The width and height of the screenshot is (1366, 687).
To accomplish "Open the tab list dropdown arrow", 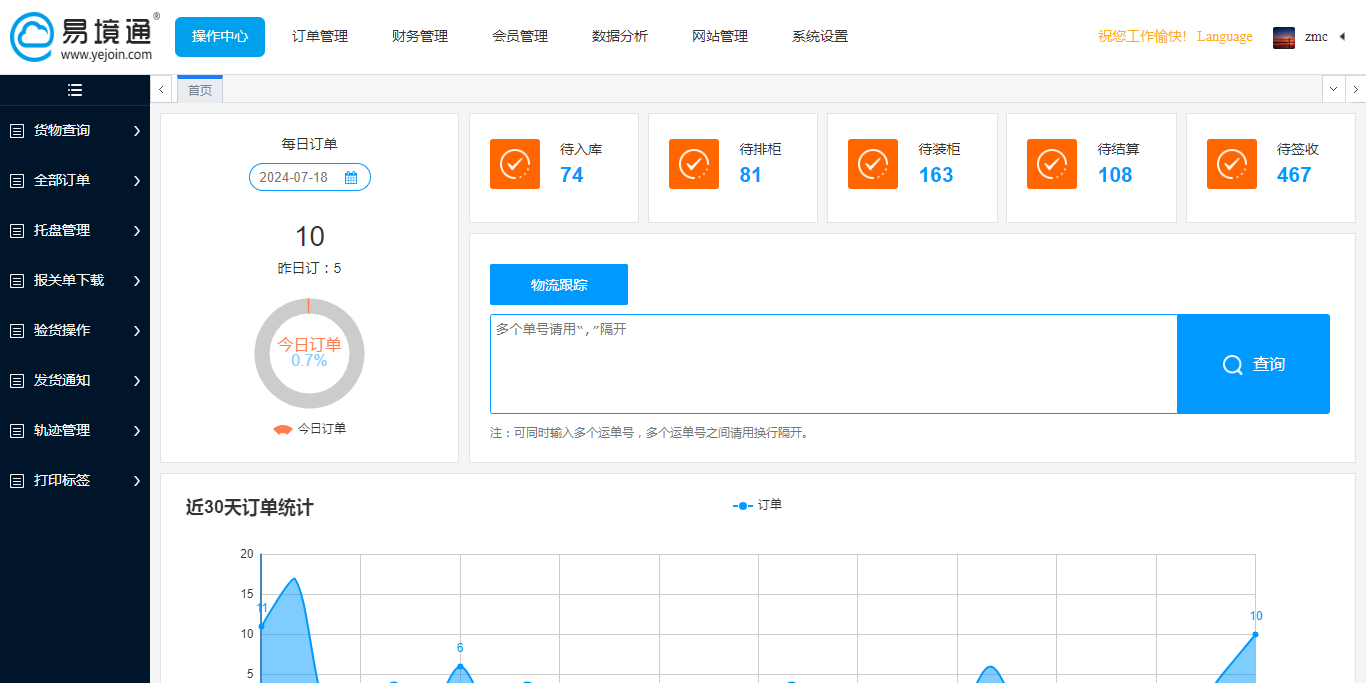I will [1333, 89].
